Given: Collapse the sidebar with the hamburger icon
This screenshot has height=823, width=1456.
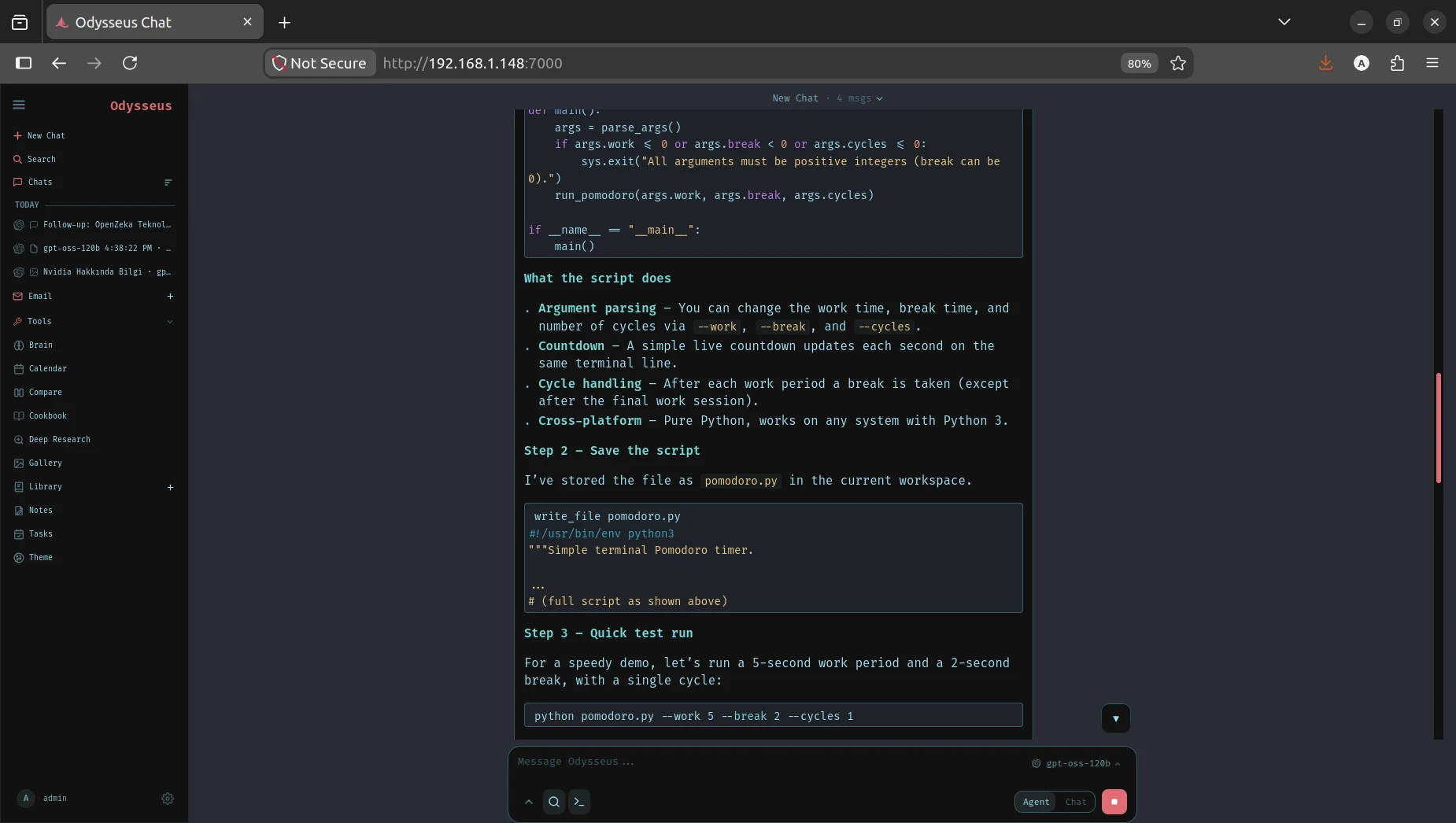Looking at the screenshot, I should 19,105.
